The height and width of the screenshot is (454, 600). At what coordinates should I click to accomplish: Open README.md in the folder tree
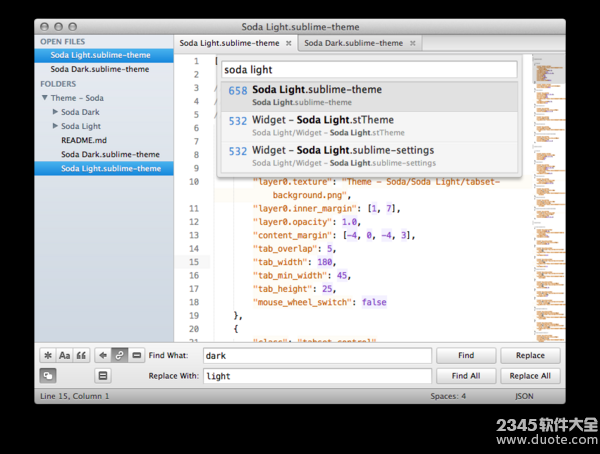point(84,140)
